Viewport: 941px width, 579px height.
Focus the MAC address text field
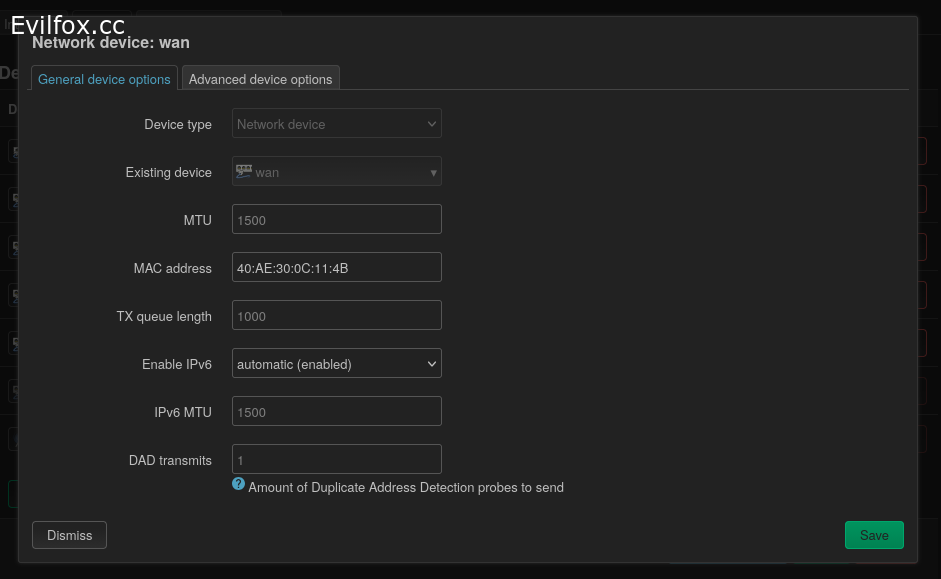(x=336, y=268)
